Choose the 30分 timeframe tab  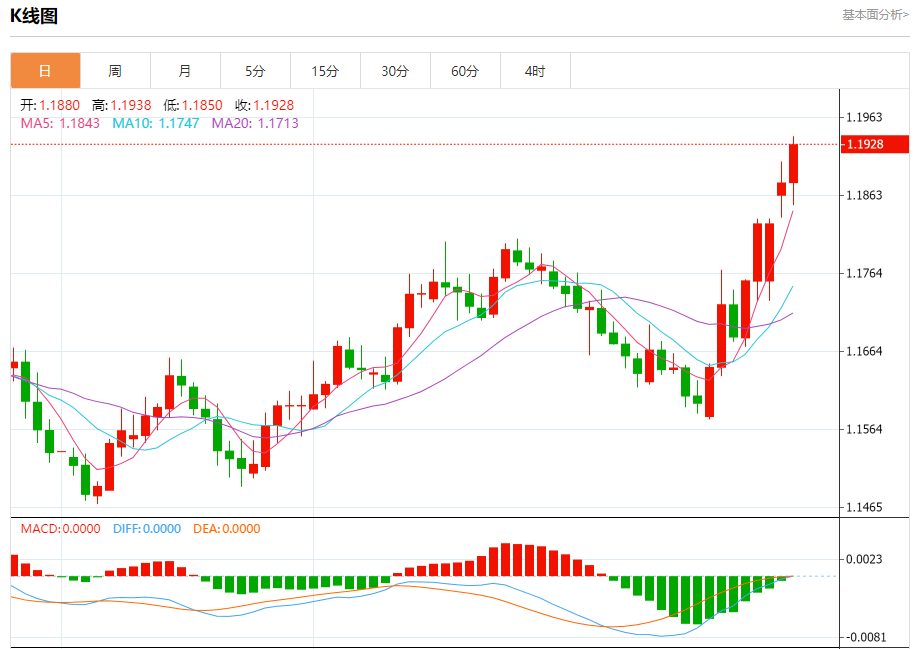coord(395,71)
